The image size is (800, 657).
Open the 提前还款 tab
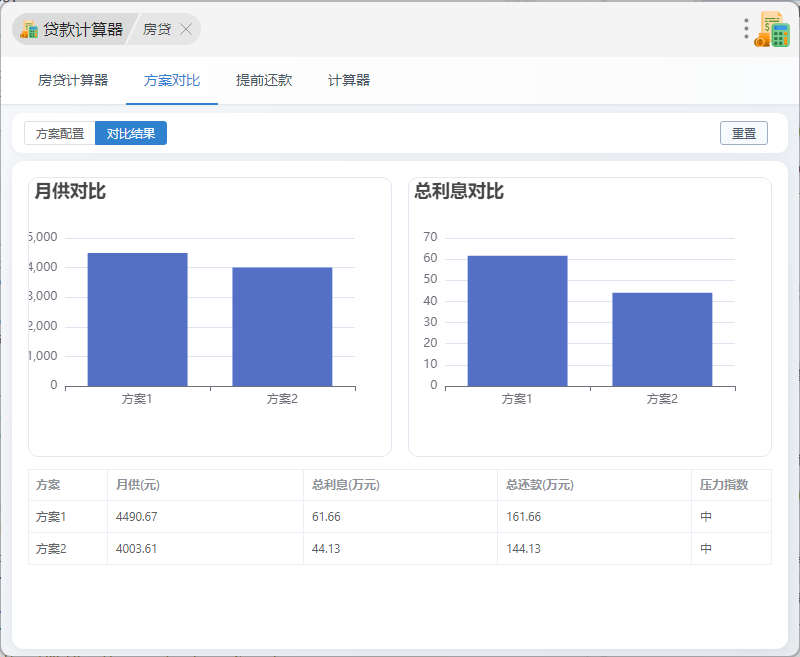[x=264, y=81]
